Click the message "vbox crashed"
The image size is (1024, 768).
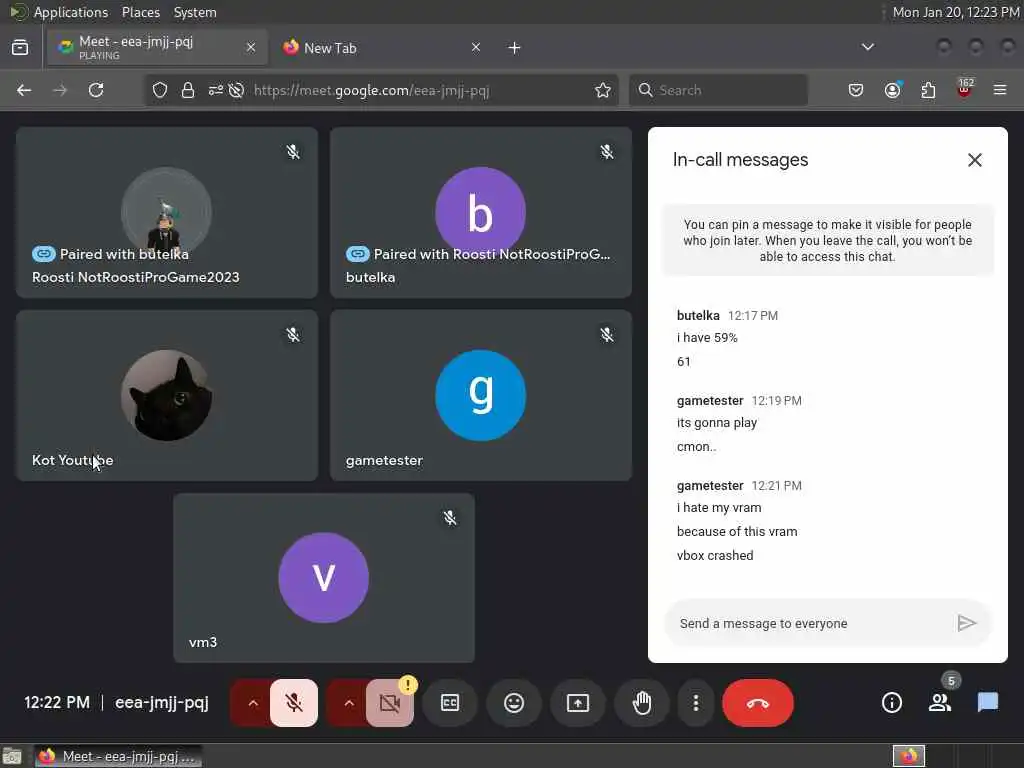point(715,556)
